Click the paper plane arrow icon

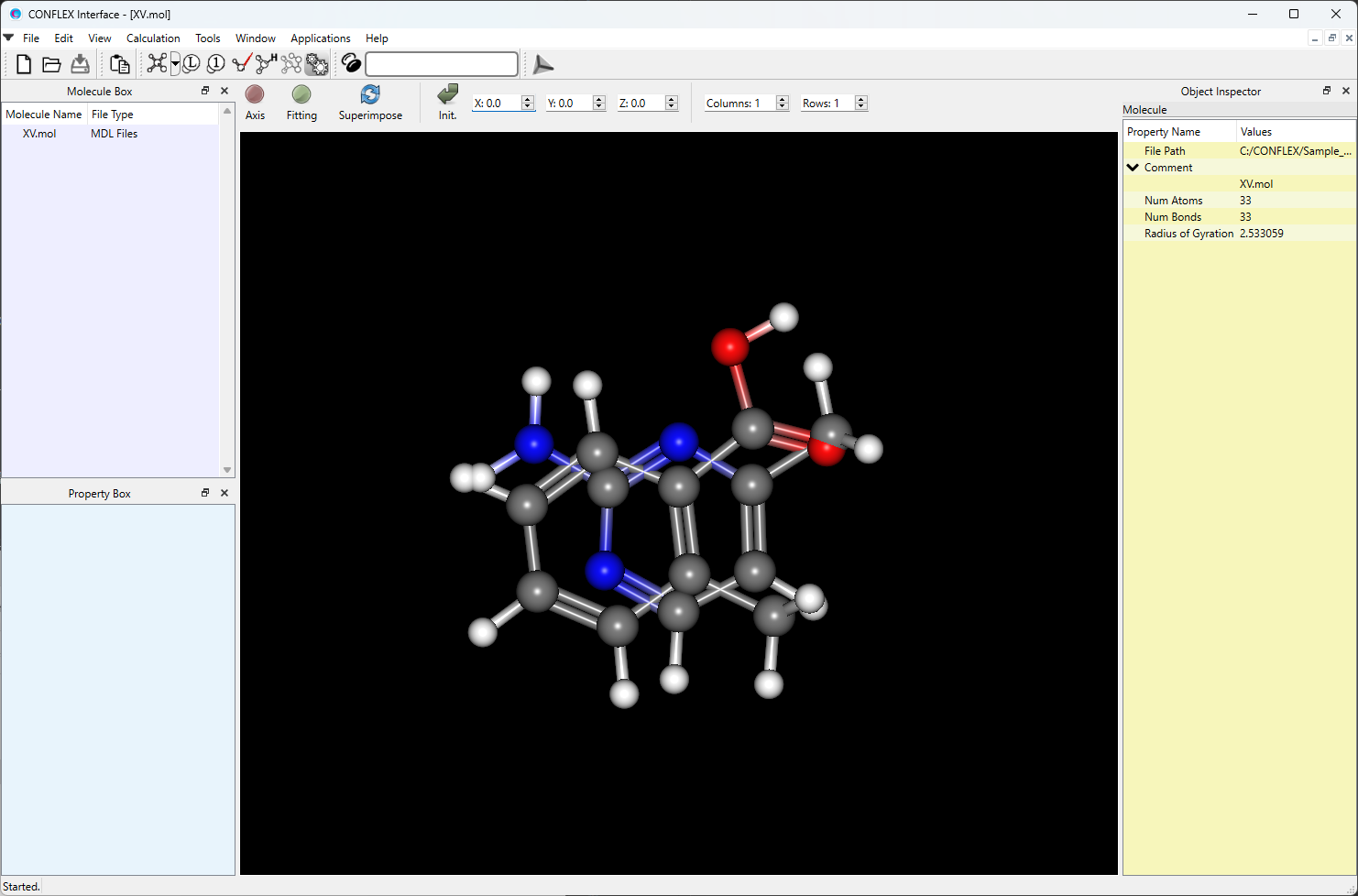click(x=543, y=64)
